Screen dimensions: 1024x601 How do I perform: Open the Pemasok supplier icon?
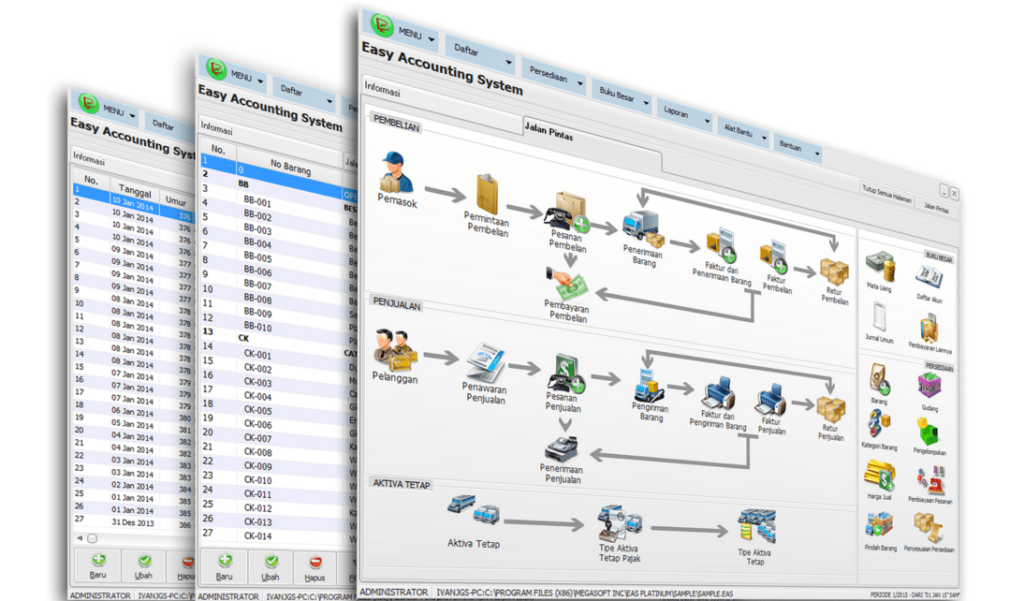point(396,173)
